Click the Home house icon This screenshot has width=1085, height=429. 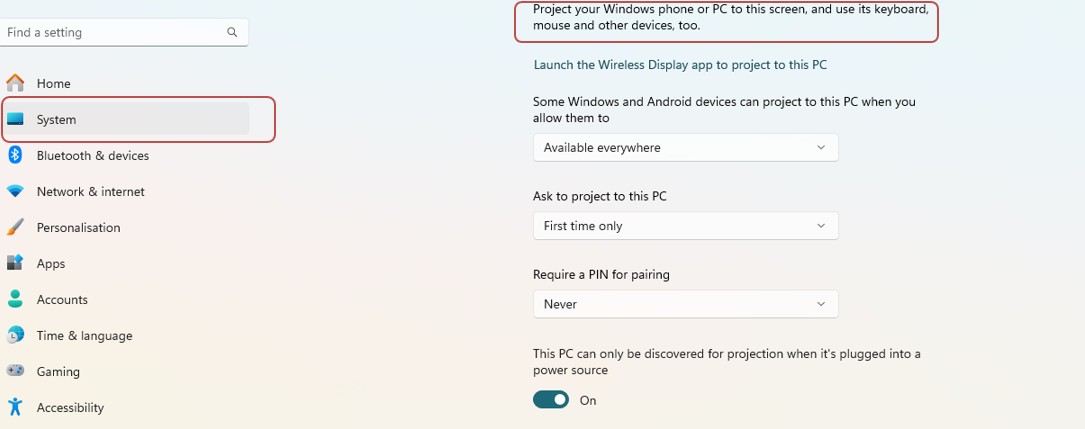[15, 83]
